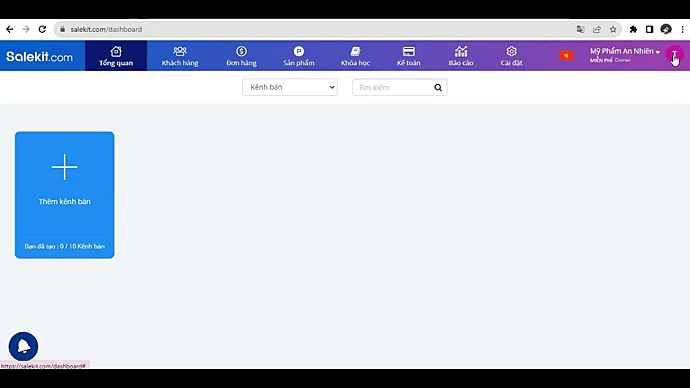Open the notification bell button
Viewport: 690px width, 388px height.
click(23, 346)
